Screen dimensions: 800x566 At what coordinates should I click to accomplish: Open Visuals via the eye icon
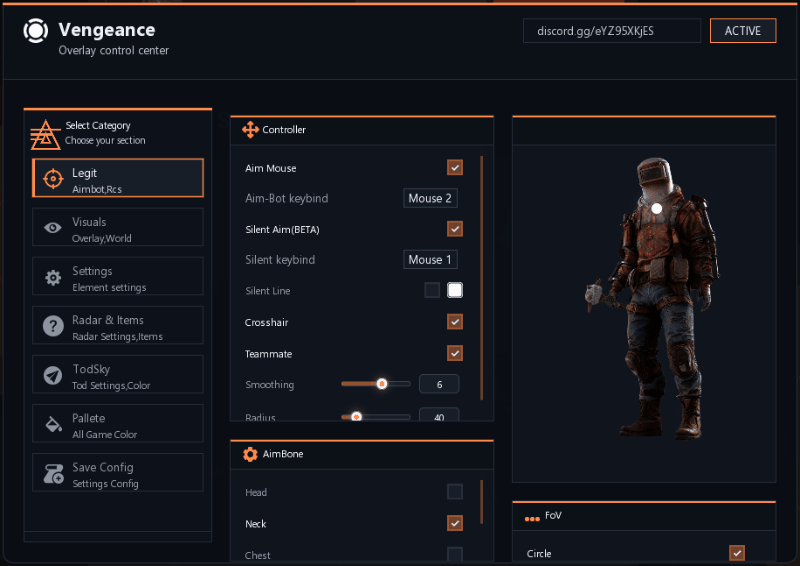click(x=53, y=228)
